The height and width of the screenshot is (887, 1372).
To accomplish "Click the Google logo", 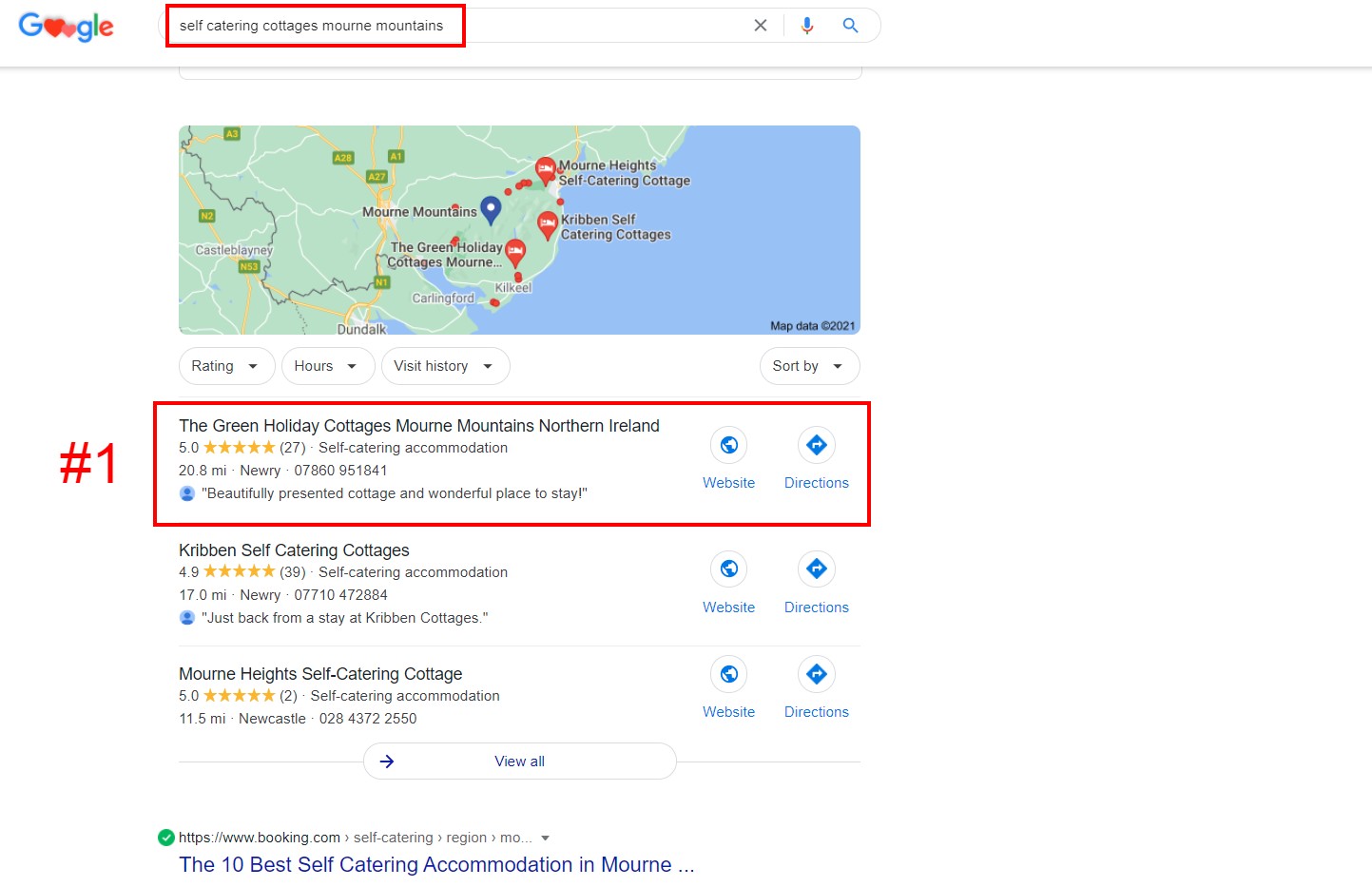I will [66, 26].
